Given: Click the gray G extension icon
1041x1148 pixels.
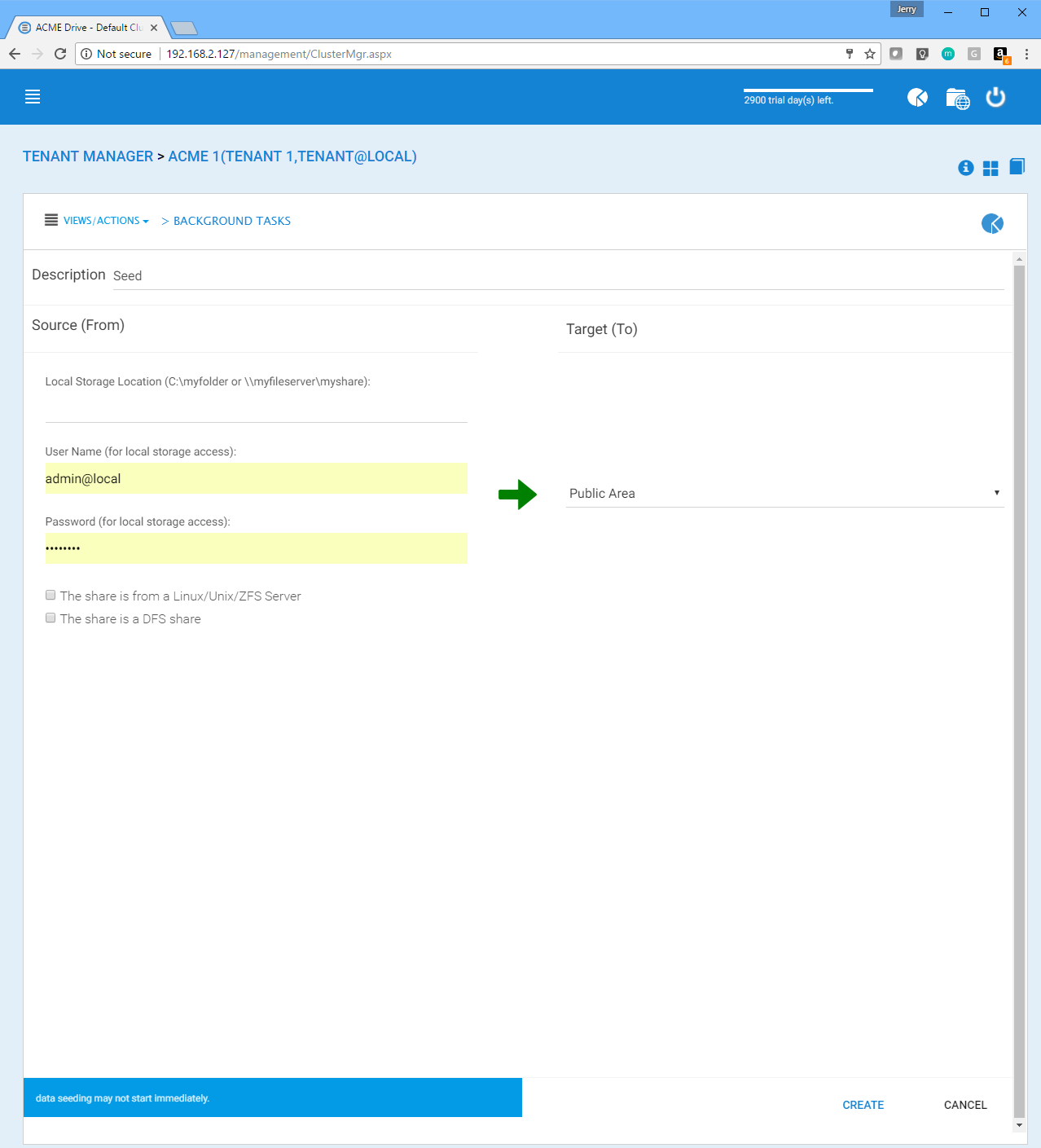Looking at the screenshot, I should pos(974,54).
